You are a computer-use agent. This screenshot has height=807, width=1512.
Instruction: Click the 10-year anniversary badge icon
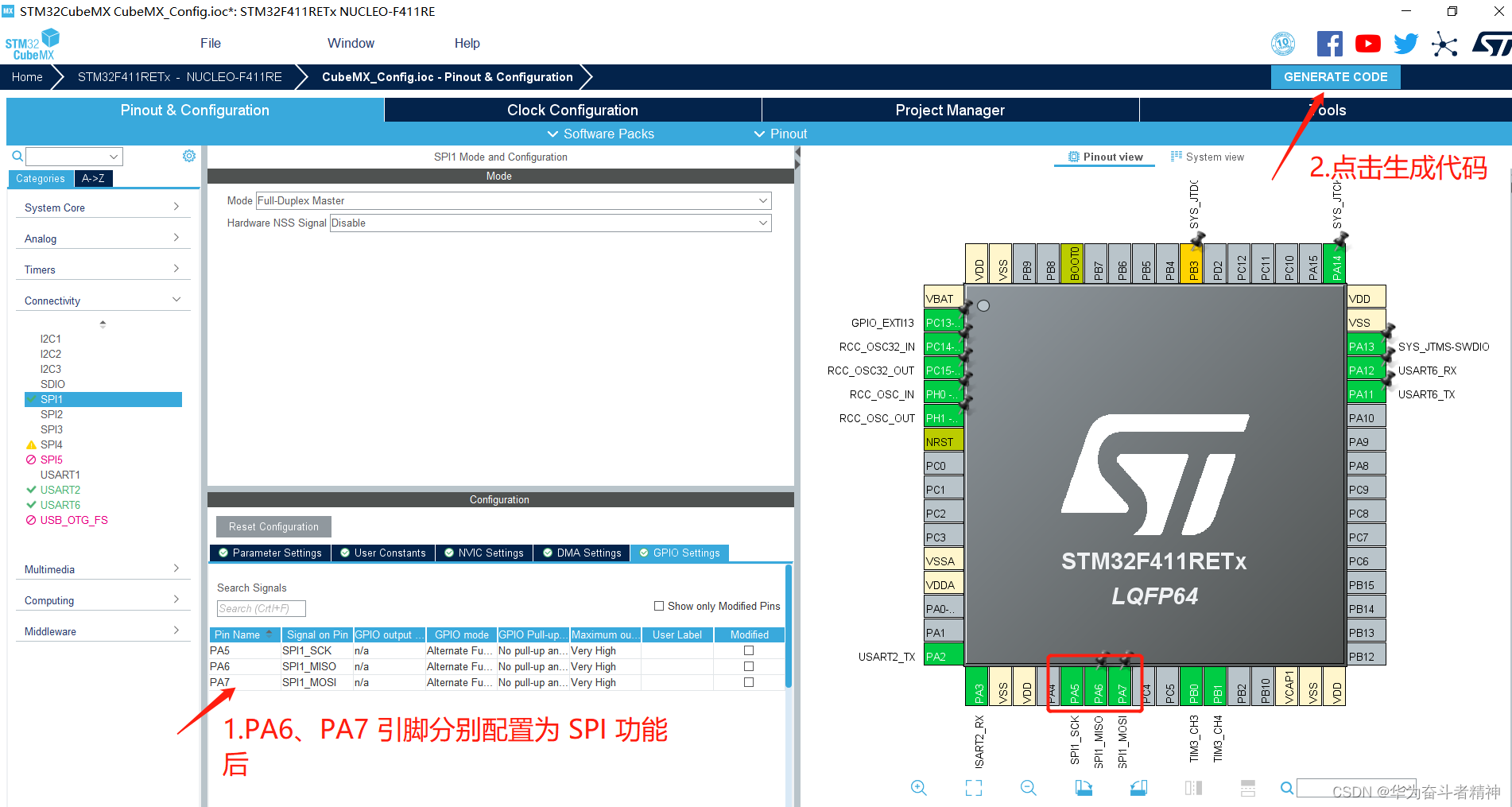click(x=1283, y=44)
